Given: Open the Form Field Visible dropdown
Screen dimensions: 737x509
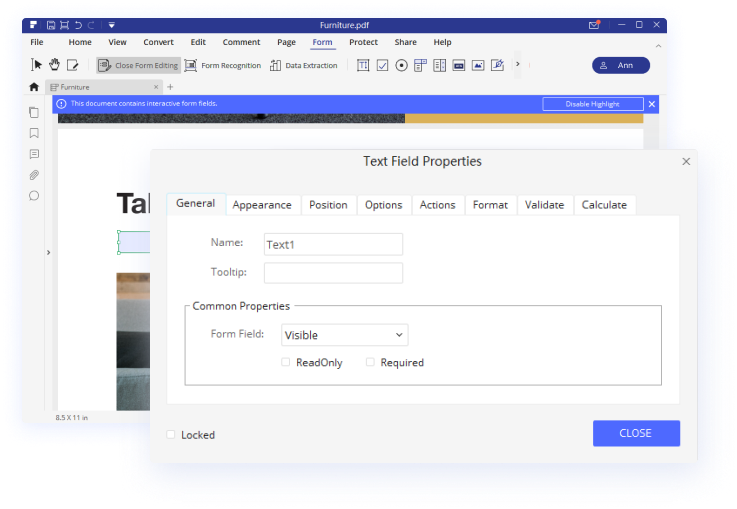Looking at the screenshot, I should 345,335.
